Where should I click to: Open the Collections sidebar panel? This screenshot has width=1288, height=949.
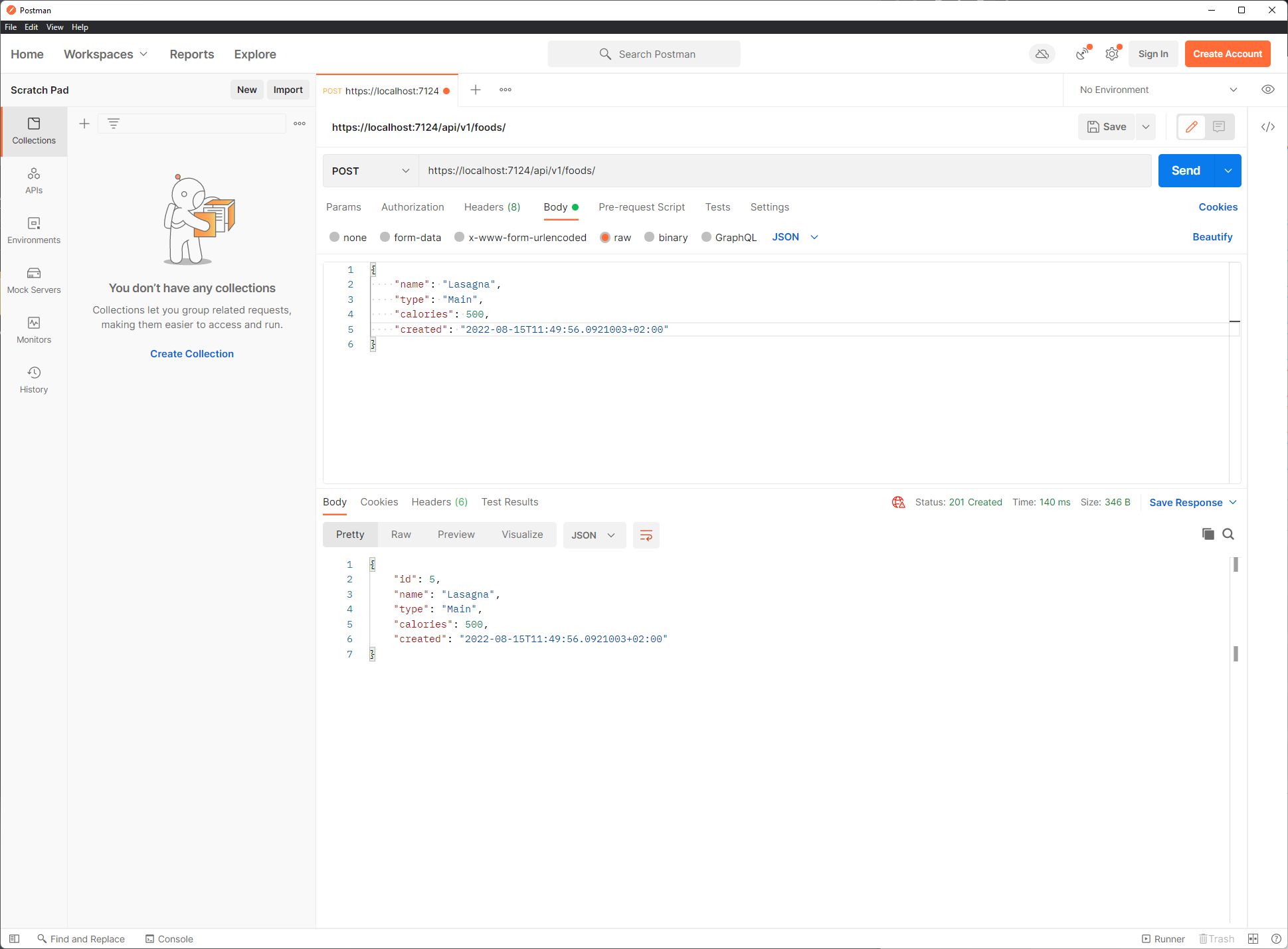click(34, 131)
